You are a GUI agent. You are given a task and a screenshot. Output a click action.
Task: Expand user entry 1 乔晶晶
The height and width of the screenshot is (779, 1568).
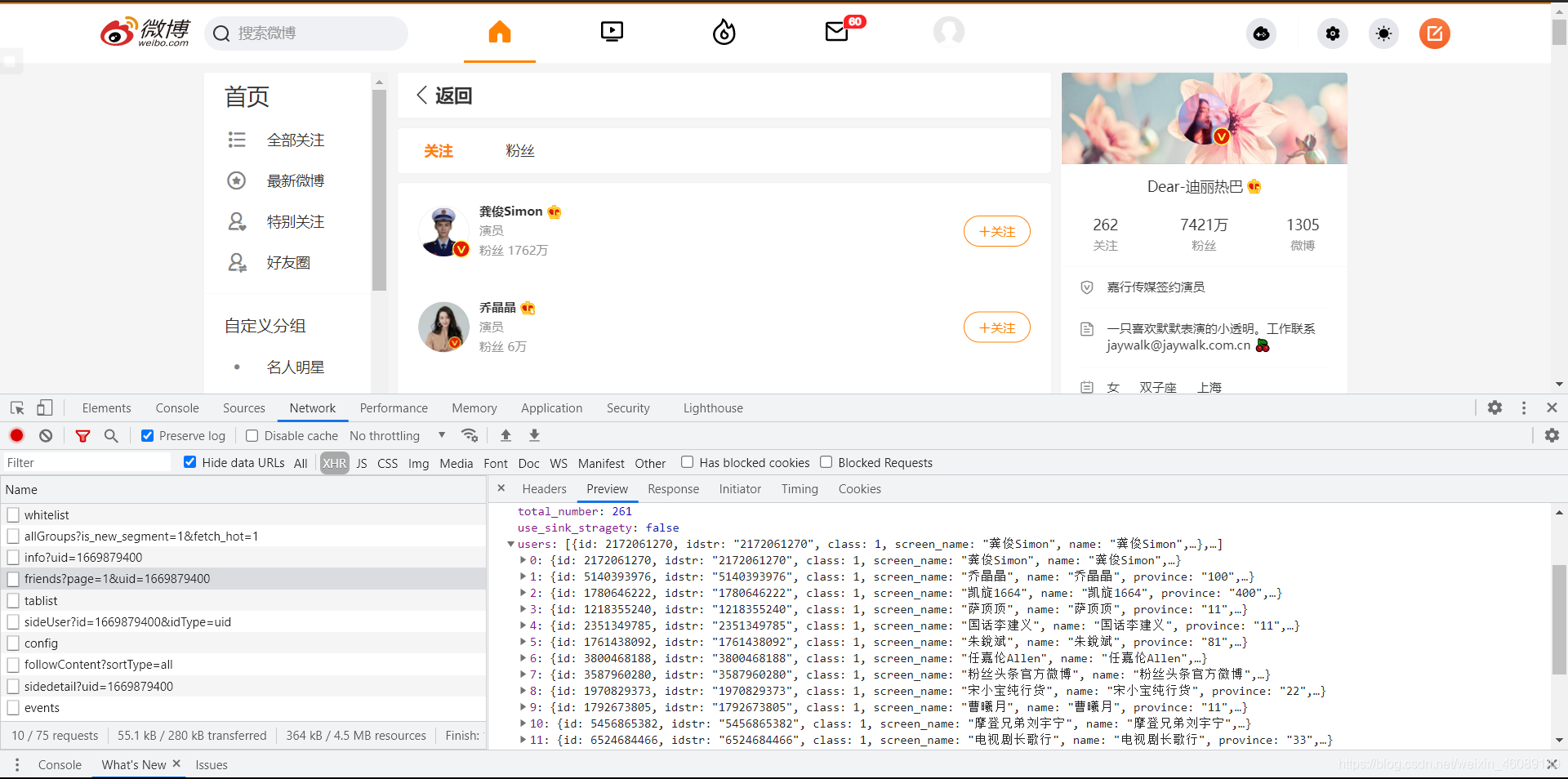pyautogui.click(x=523, y=576)
